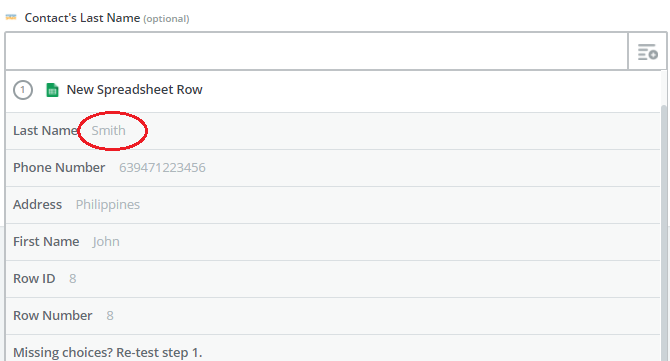Focus the Contact's Last Name input field
670x361 pixels.
click(317, 52)
